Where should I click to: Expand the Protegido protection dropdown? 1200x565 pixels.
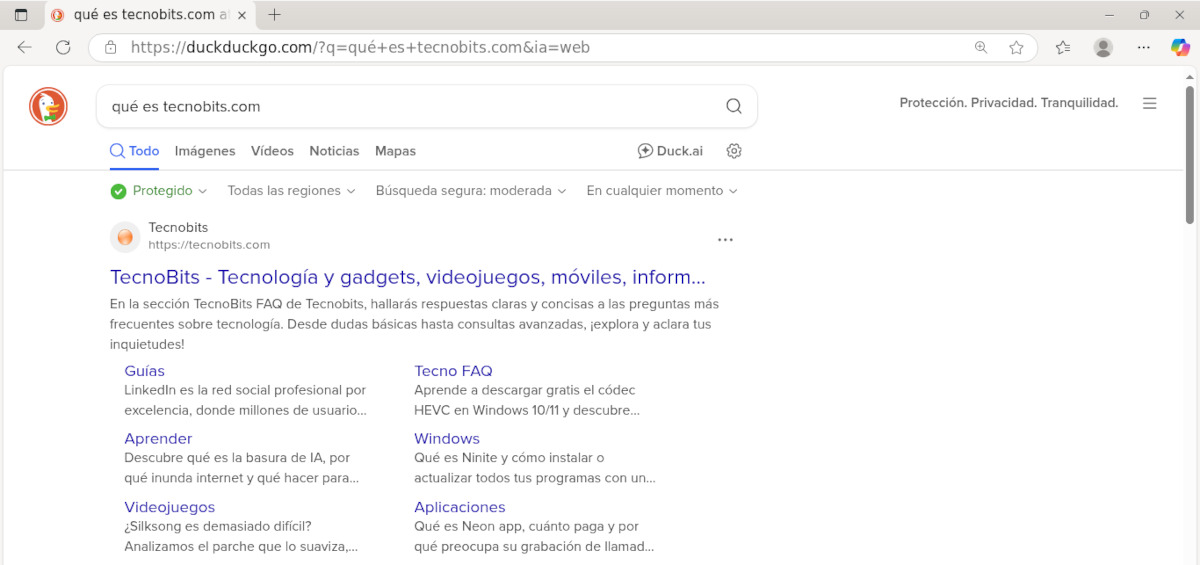(159, 191)
